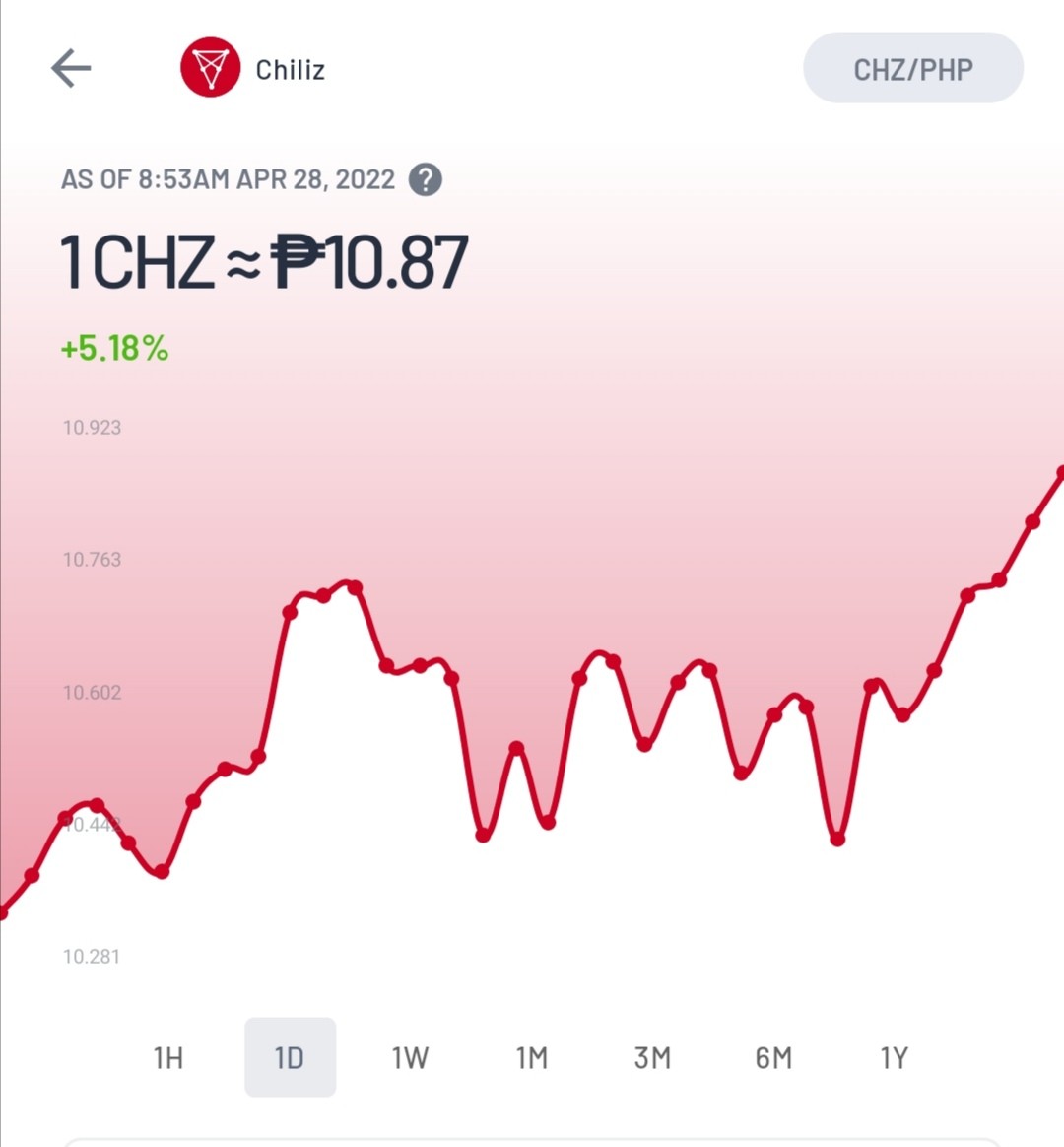This screenshot has width=1064, height=1147.
Task: Open the CHZ/PHP currency pair selector
Action: [x=912, y=68]
